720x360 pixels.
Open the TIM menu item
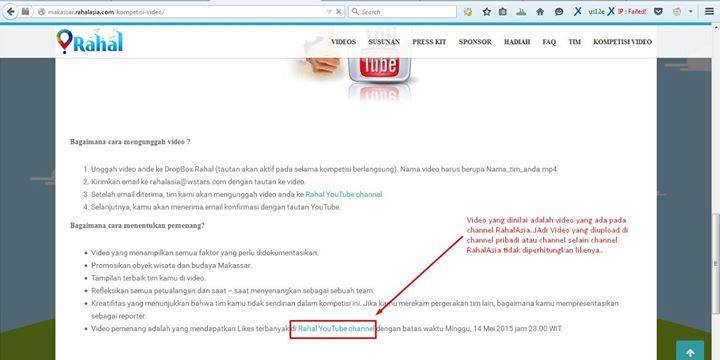click(574, 42)
